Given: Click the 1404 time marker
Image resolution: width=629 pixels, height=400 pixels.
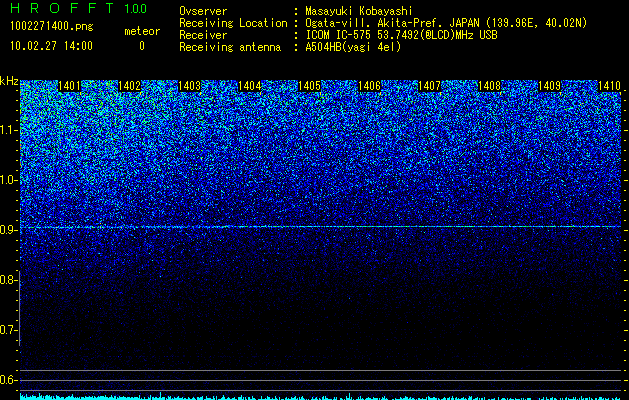Looking at the screenshot, I should click(250, 86).
